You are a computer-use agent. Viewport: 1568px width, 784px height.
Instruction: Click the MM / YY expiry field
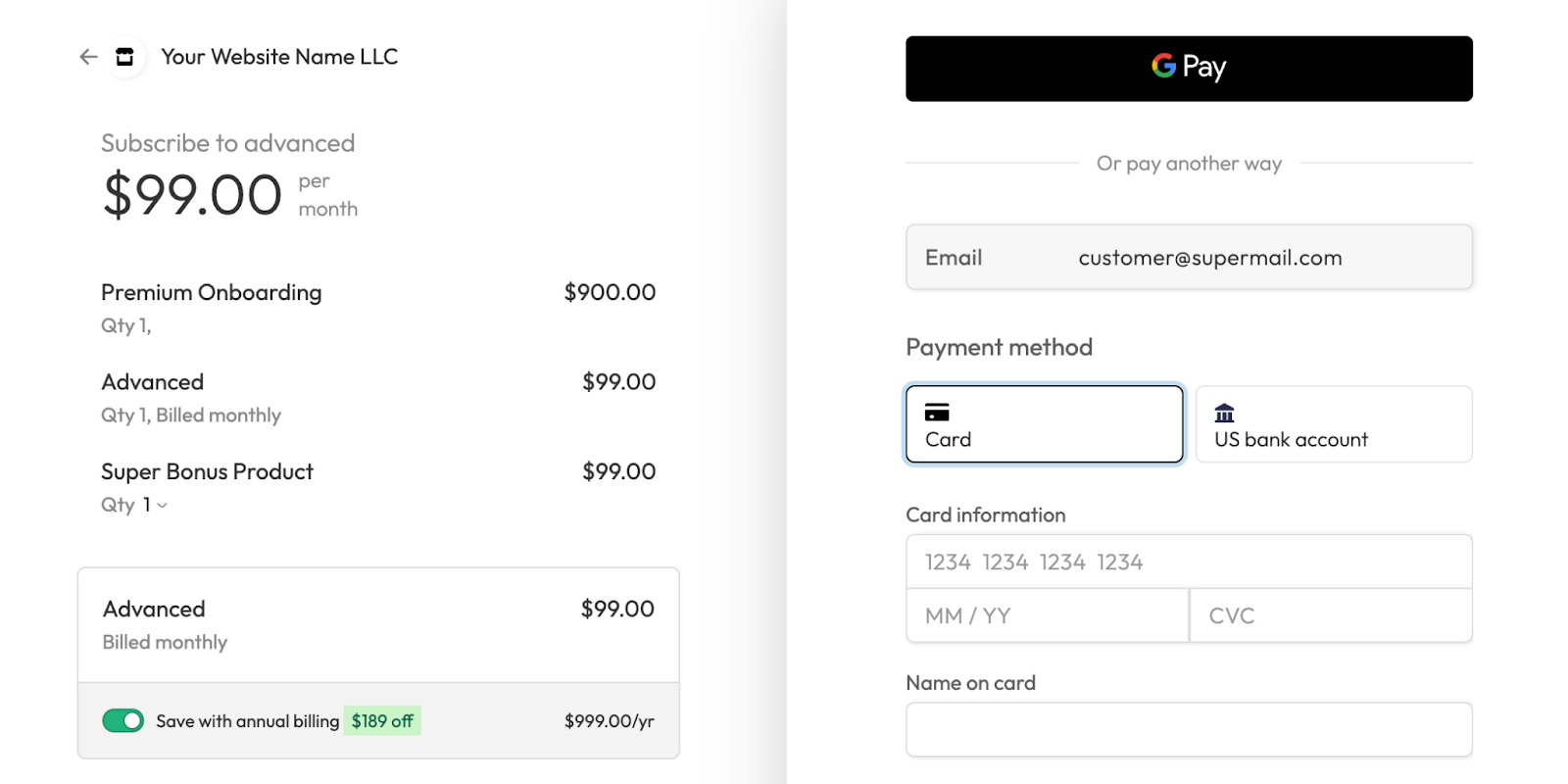point(1046,615)
